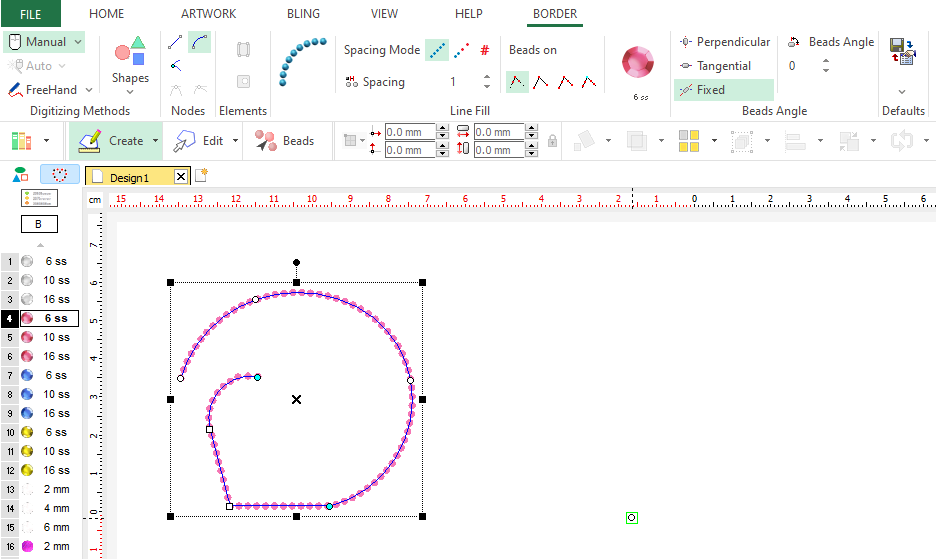936x559 pixels.
Task: Choose the even spacing mode icon
Action: tap(437, 50)
